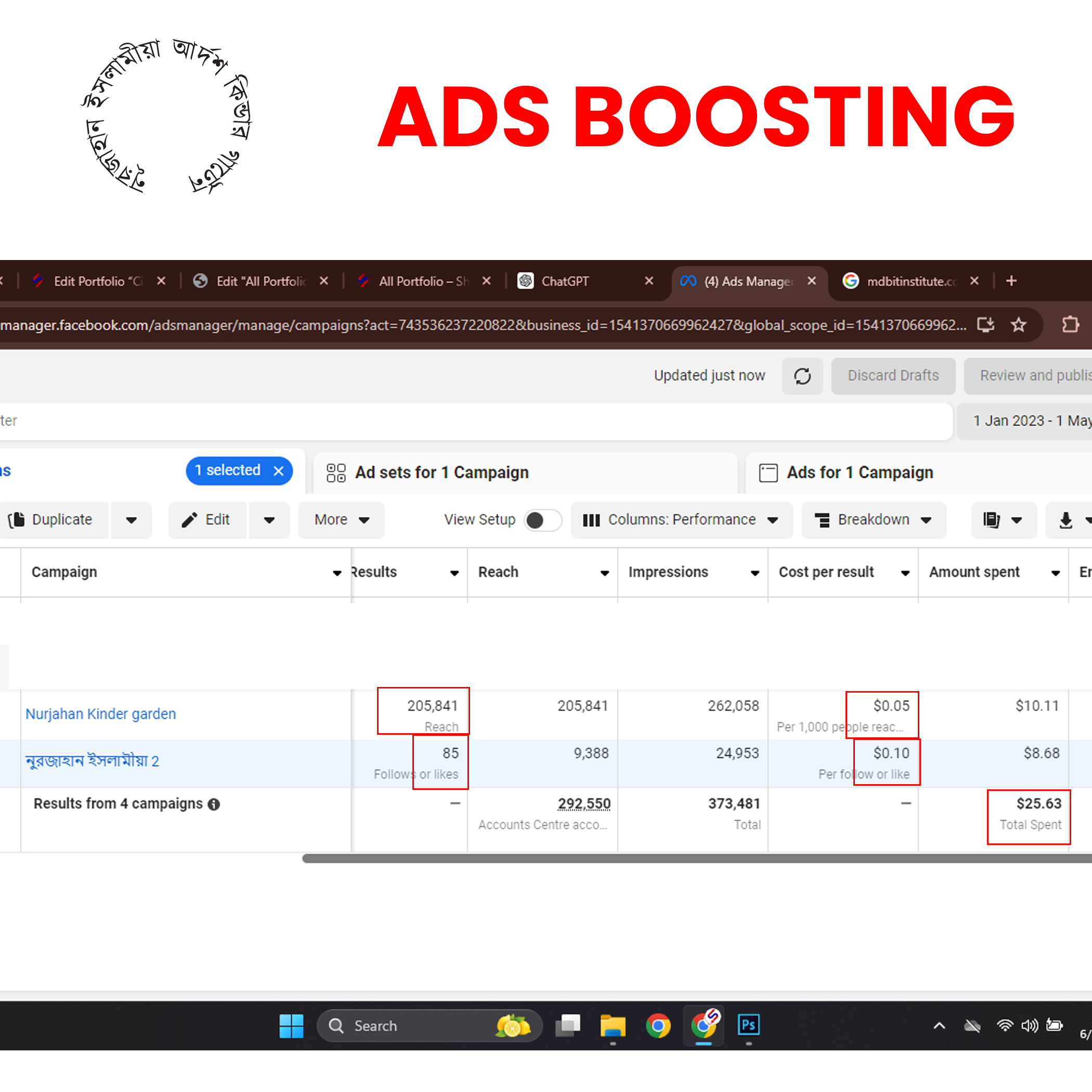
Task: Switch to the ChatGPT browser tab
Action: coord(565,281)
